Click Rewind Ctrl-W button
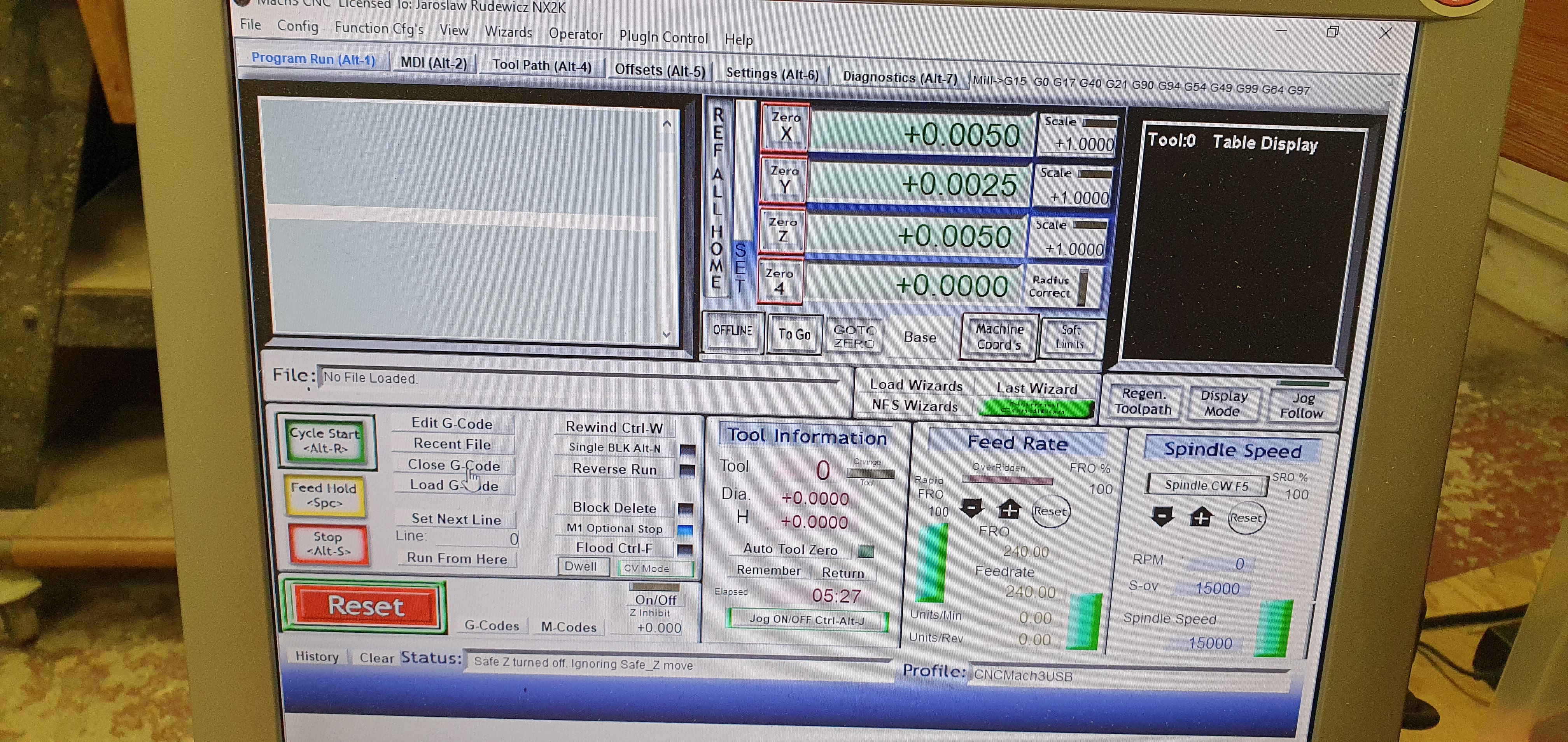Image resolution: width=1568 pixels, height=742 pixels. pos(614,427)
